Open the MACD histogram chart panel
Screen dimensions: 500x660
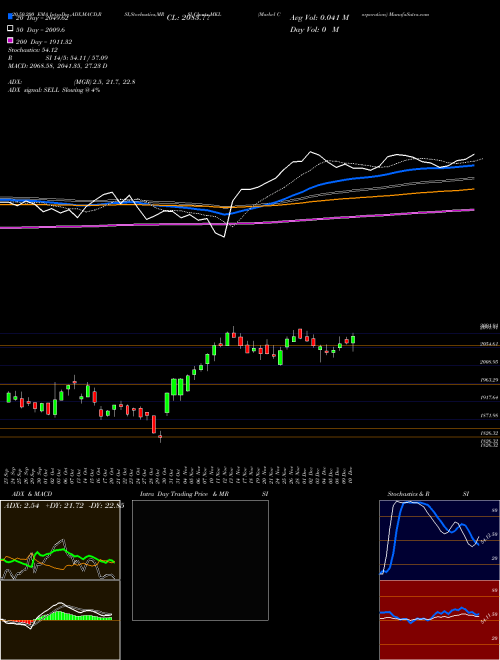[60, 620]
